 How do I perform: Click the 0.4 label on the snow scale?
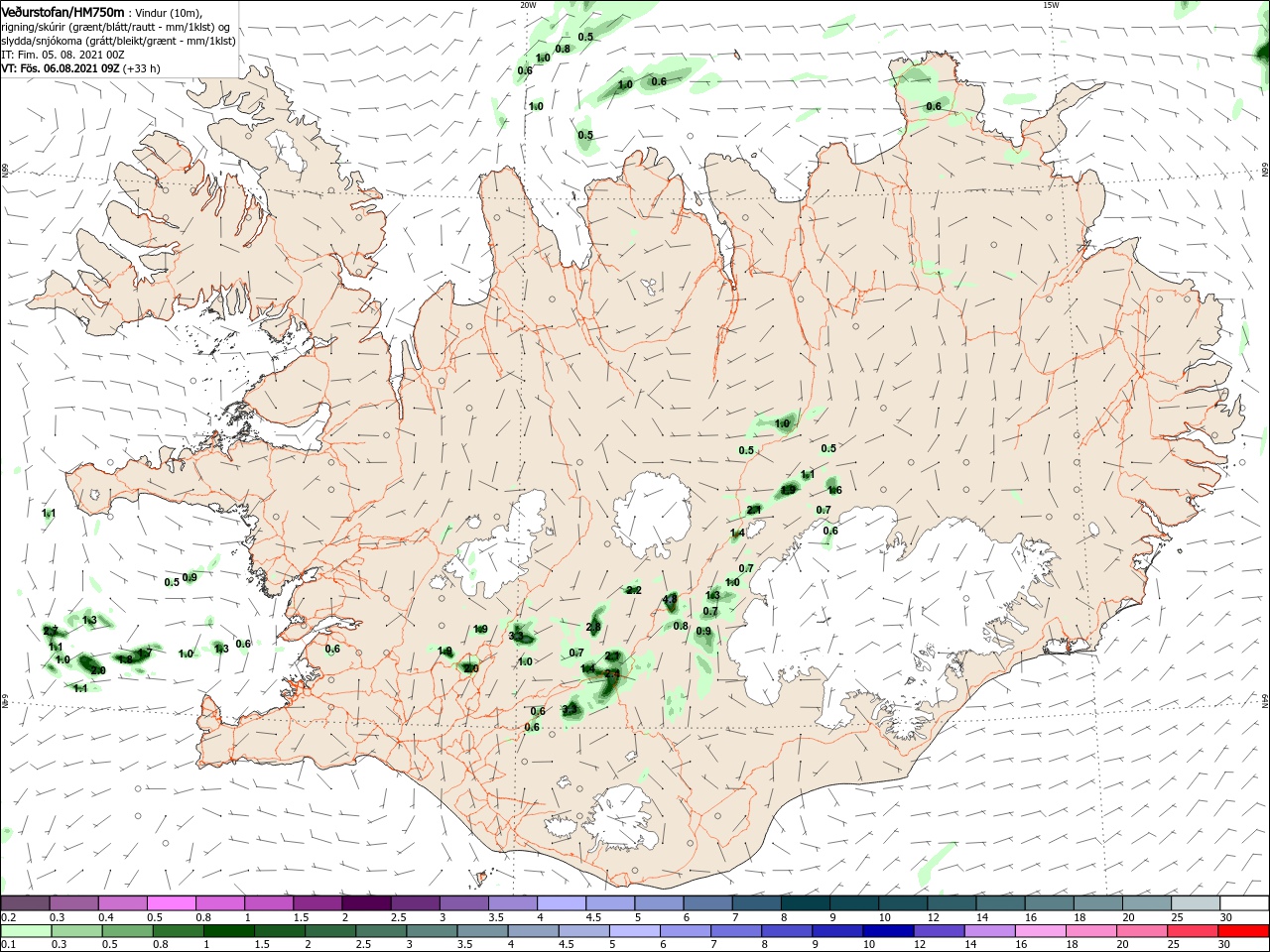106,917
